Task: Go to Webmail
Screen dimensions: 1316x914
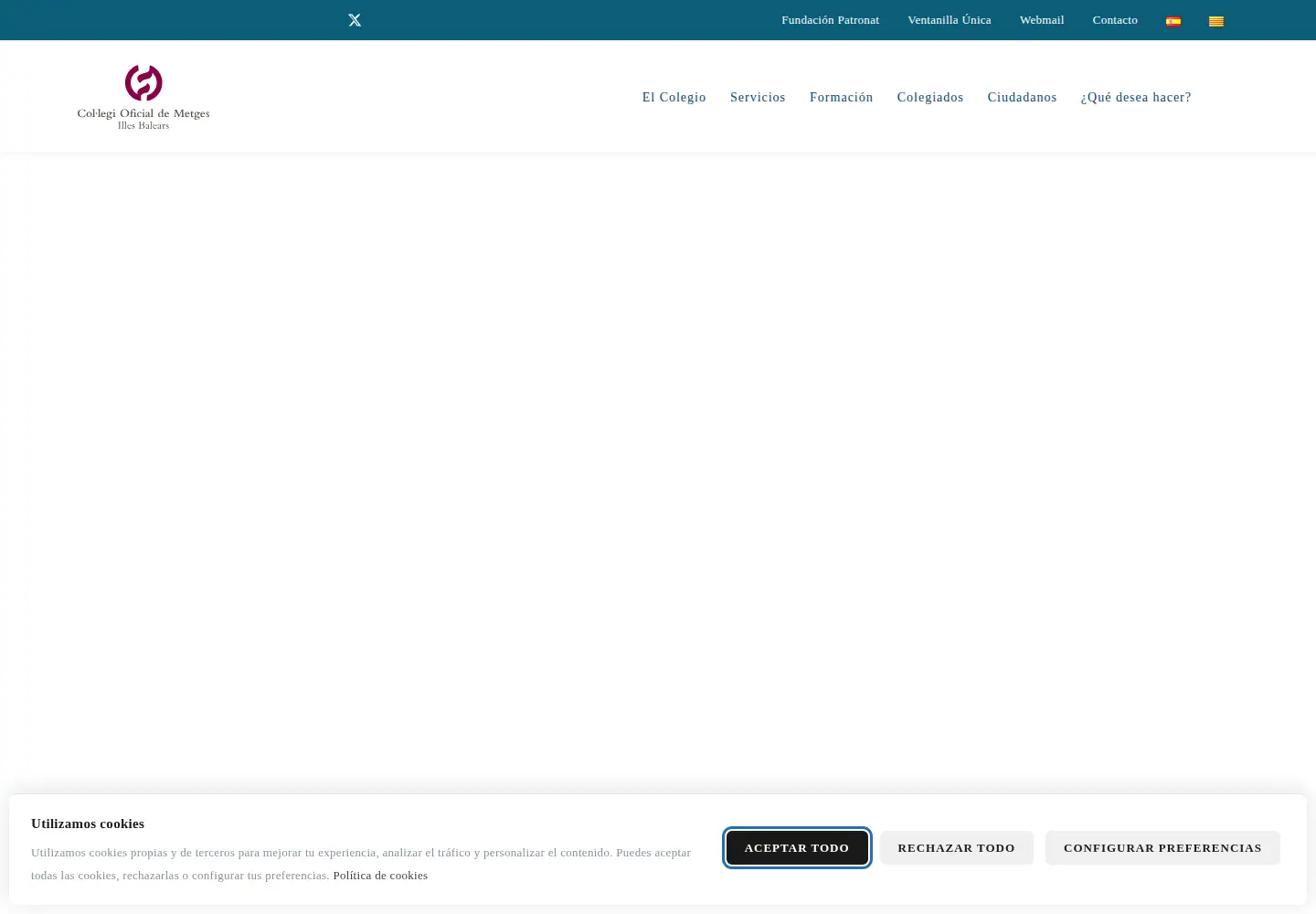Action: (1042, 20)
